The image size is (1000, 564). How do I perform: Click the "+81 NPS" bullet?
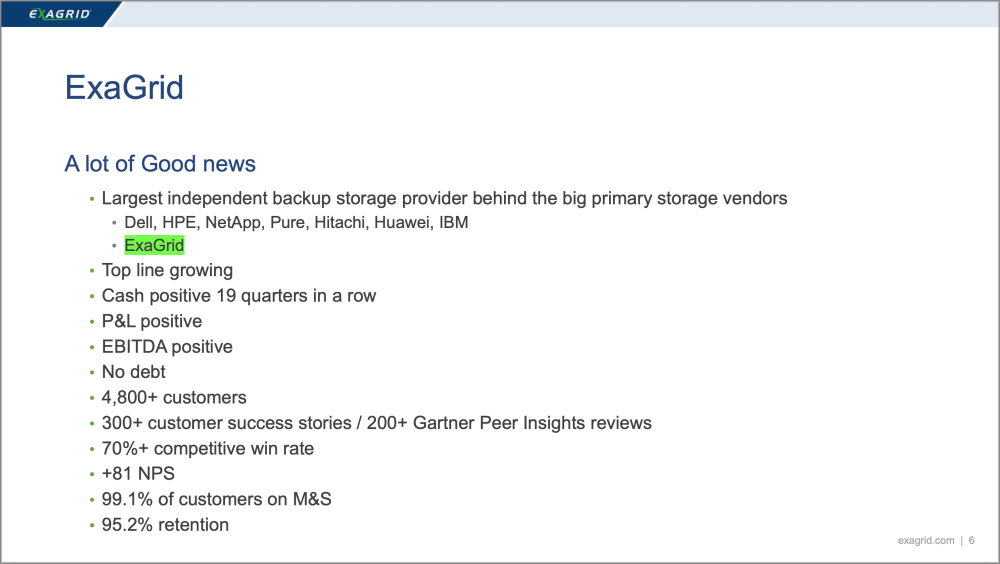(137, 474)
